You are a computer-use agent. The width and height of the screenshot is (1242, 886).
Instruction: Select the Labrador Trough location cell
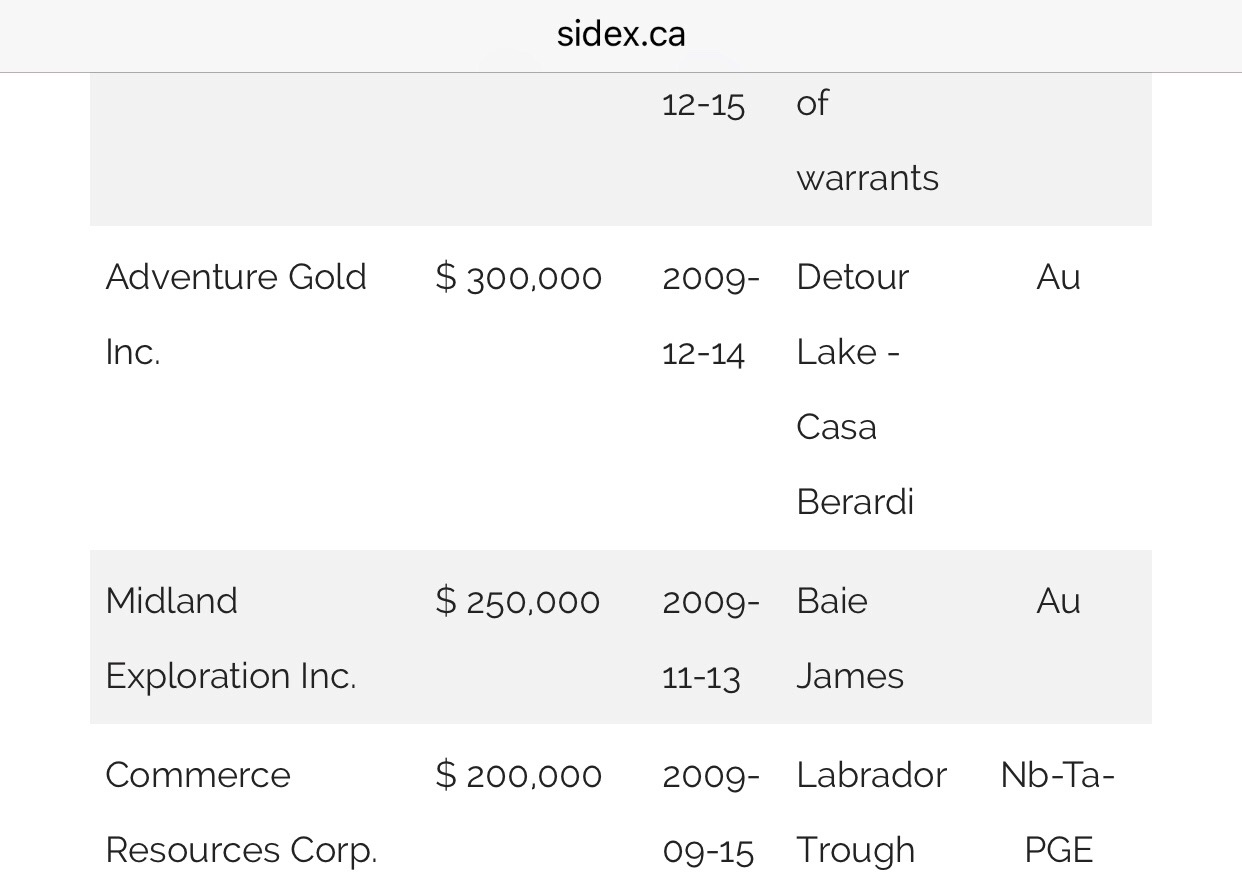tap(871, 812)
